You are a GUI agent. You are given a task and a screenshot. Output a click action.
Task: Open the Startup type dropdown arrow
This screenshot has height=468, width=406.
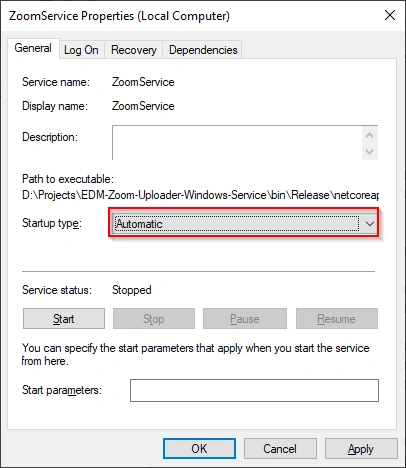tap(369, 224)
